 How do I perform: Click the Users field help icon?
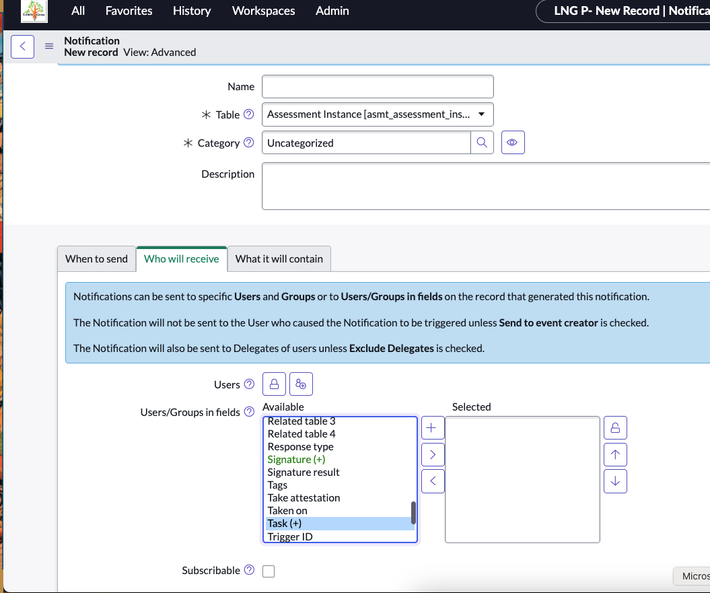(x=249, y=384)
